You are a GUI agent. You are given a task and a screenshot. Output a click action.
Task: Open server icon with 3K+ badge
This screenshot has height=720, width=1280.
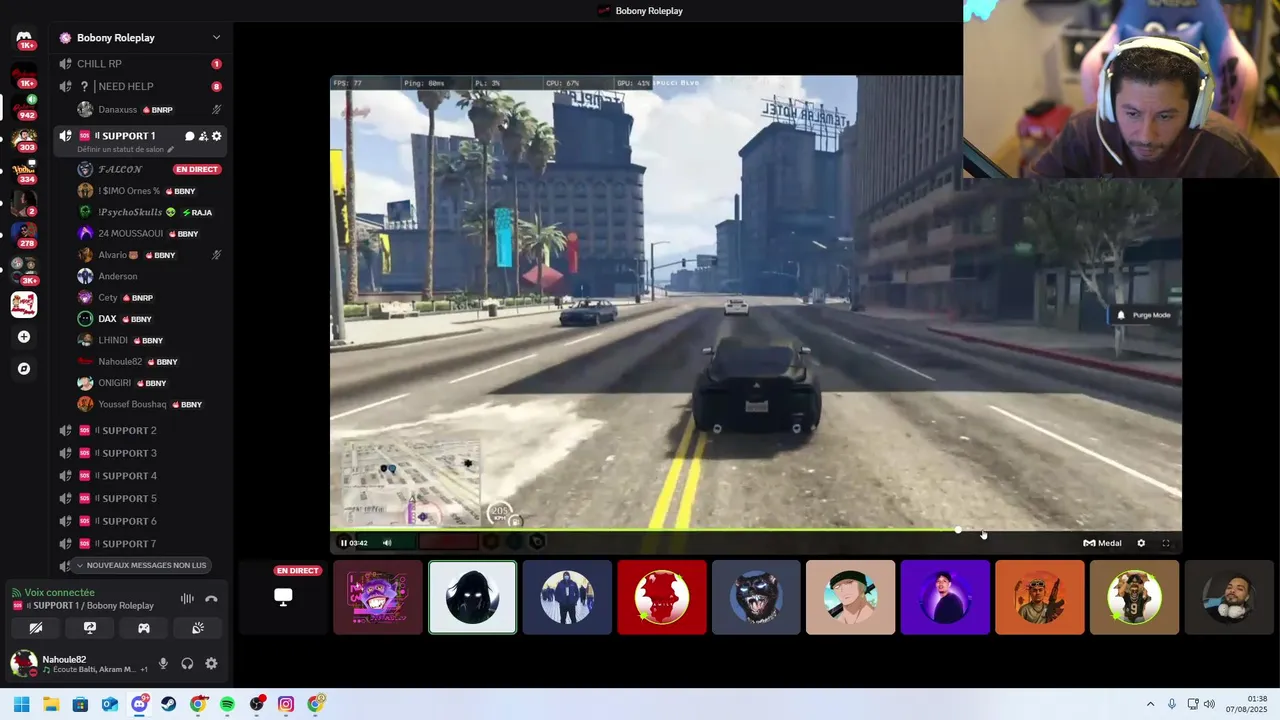pyautogui.click(x=24, y=268)
